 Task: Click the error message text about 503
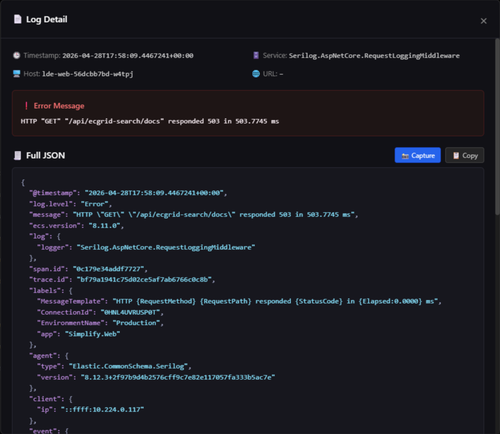point(150,121)
